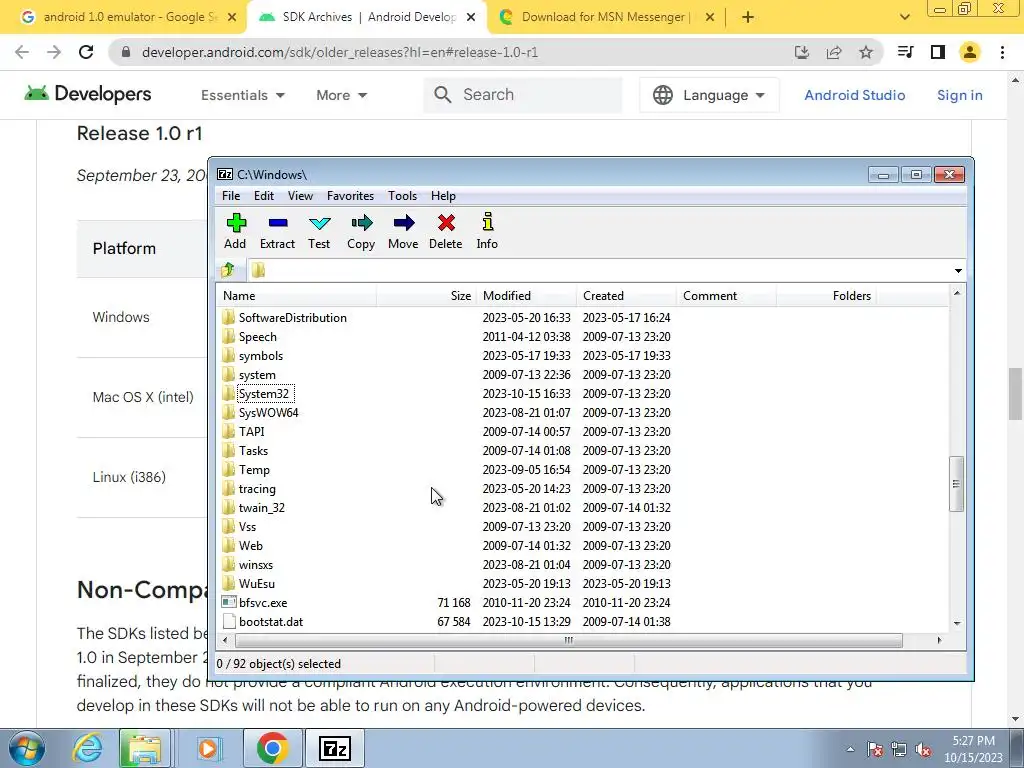Open the 7-Zip Help menu
This screenshot has width=1024, height=768.
[x=443, y=196]
